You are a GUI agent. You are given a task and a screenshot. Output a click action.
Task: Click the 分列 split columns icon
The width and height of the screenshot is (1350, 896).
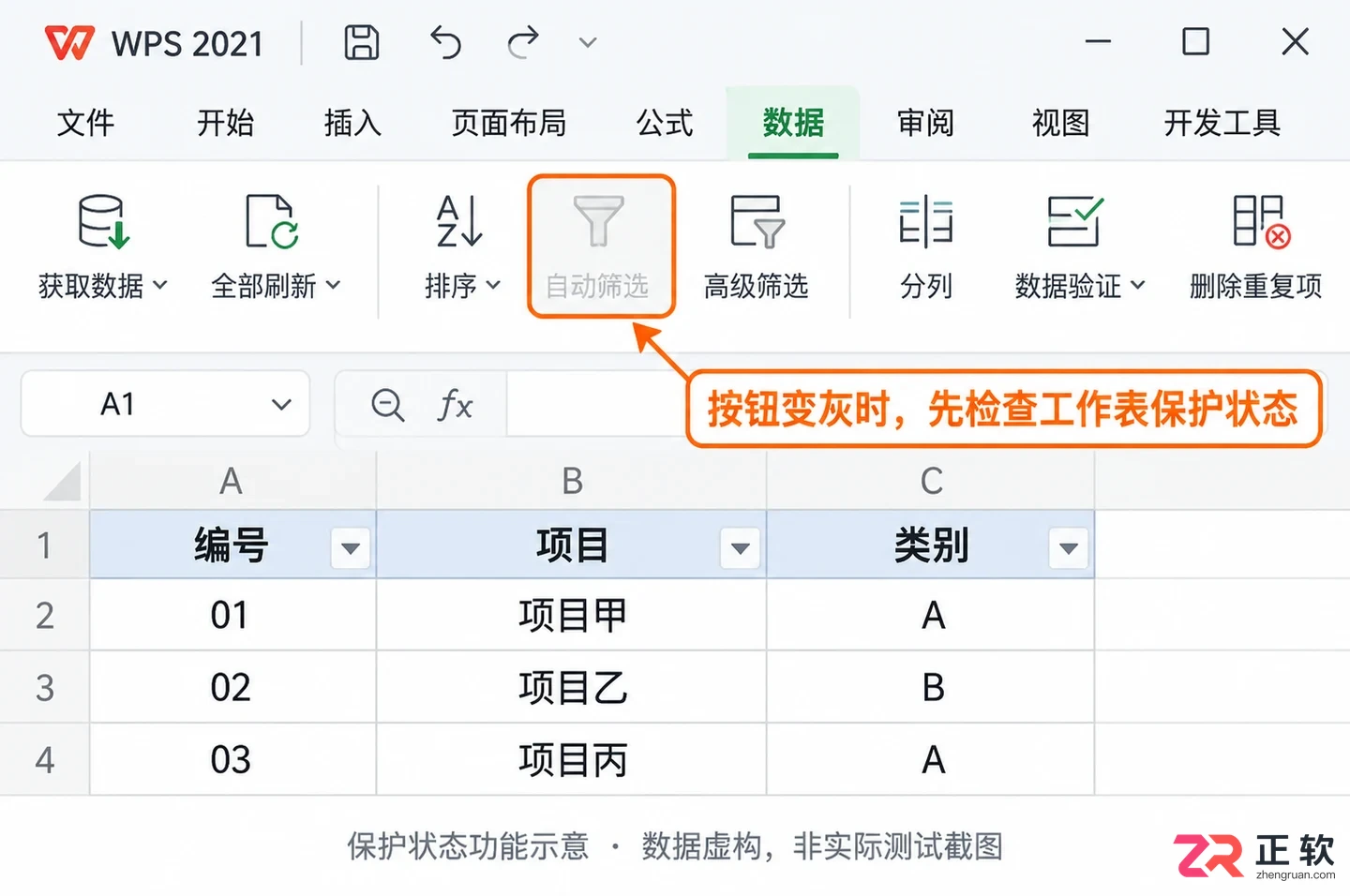click(x=925, y=222)
